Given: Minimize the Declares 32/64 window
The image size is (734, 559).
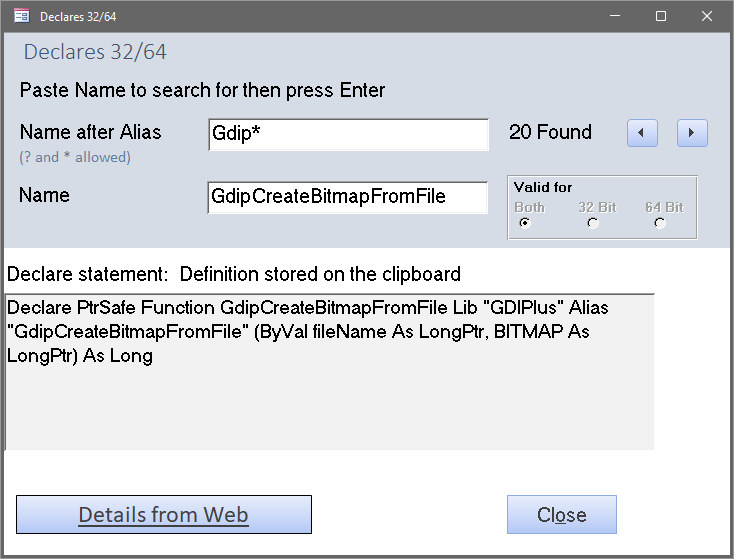Looking at the screenshot, I should tap(615, 16).
